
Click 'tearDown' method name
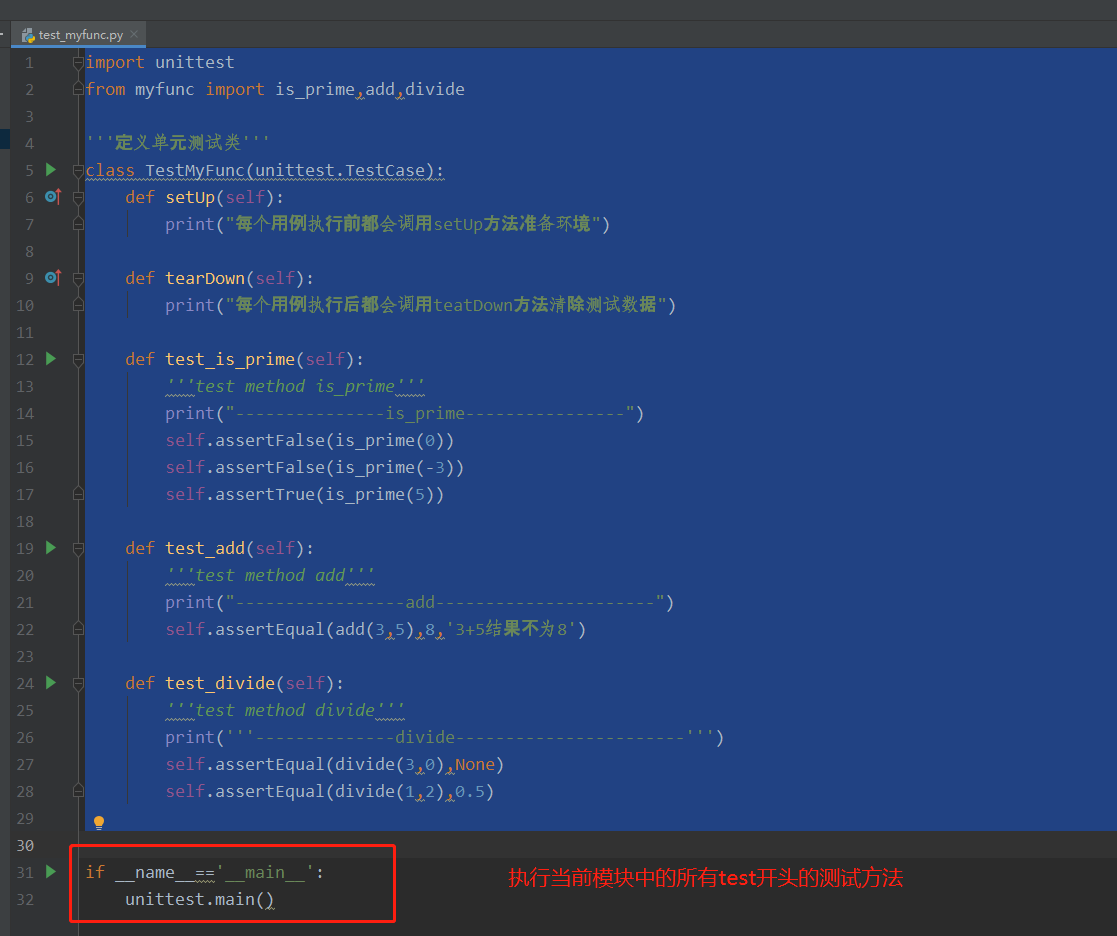tap(205, 279)
